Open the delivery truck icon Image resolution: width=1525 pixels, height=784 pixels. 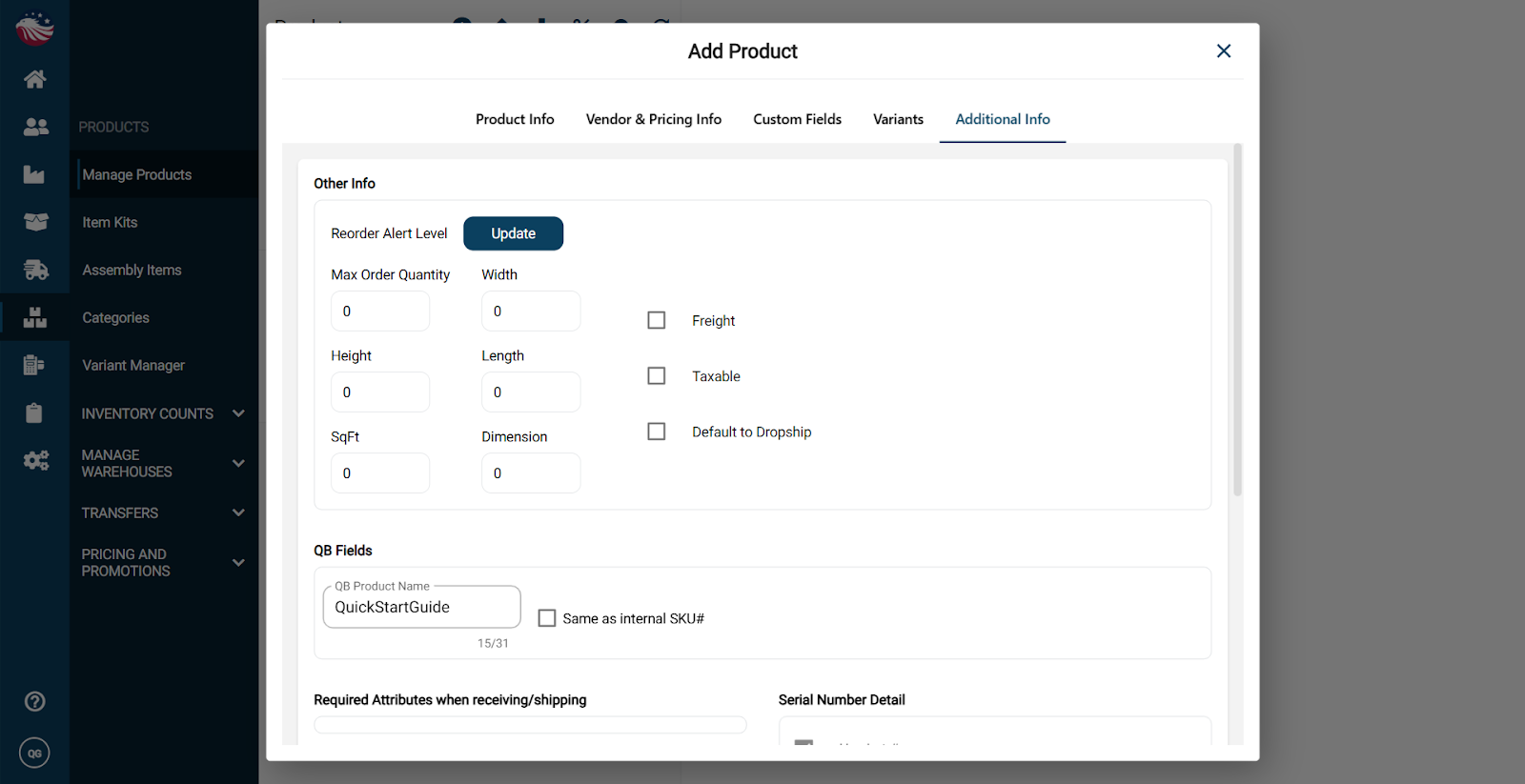point(35,271)
